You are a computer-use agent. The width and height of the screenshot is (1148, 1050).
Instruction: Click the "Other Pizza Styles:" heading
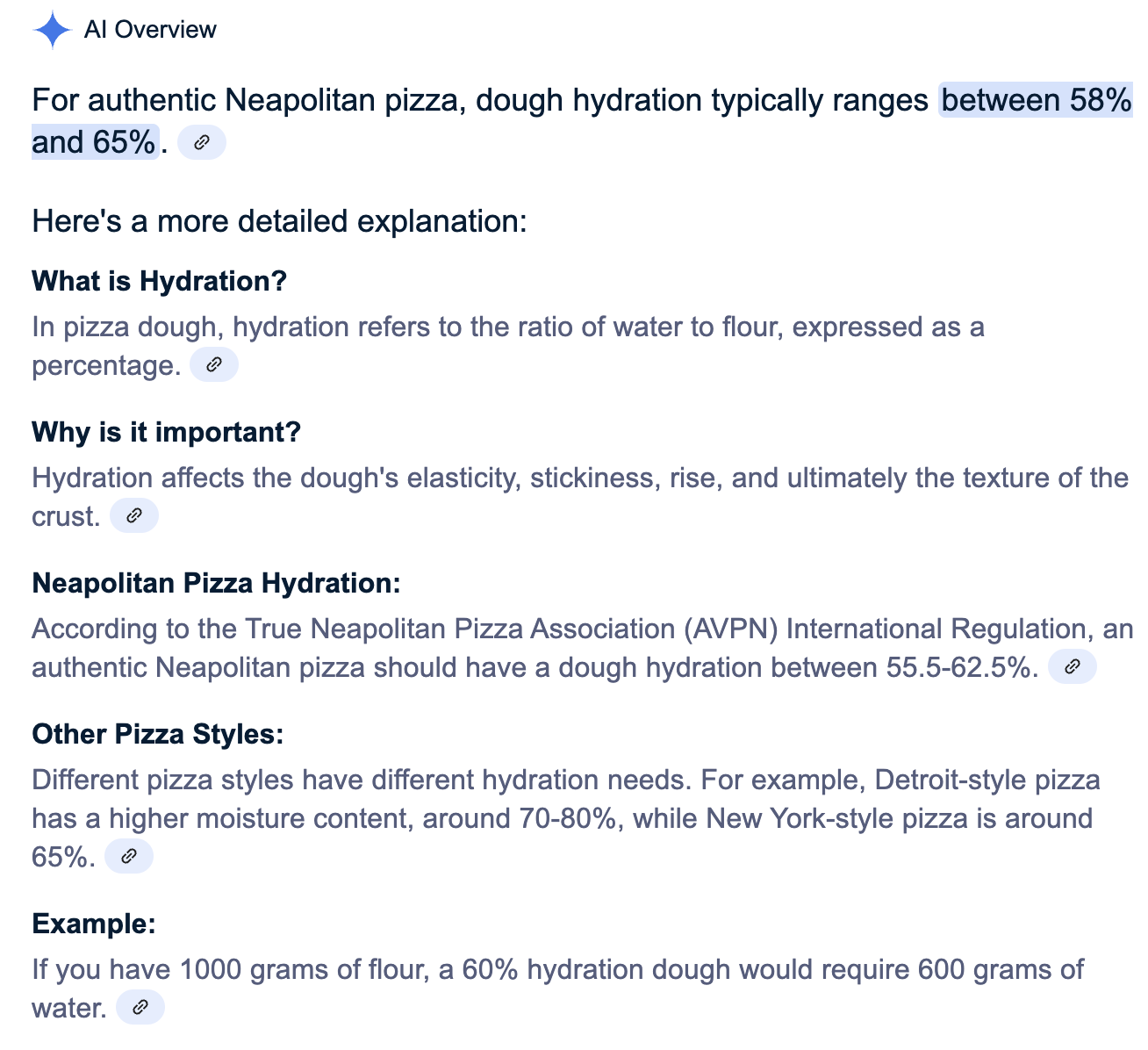[x=158, y=735]
